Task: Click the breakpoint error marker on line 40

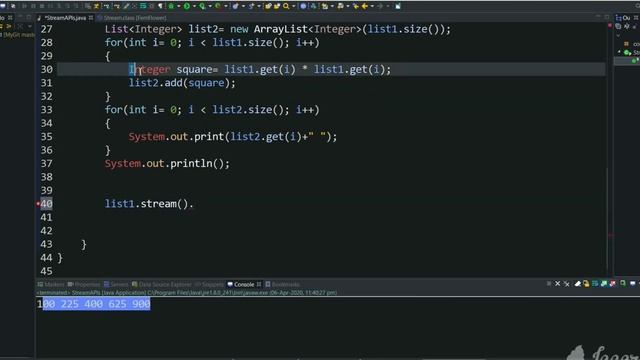Action: click(38, 204)
